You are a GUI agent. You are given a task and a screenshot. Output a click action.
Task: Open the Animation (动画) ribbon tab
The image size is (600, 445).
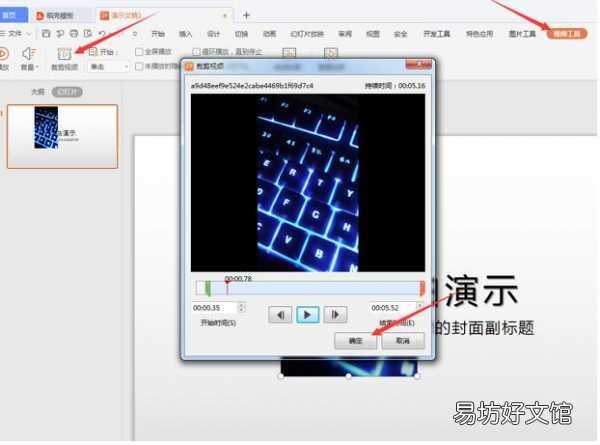[269, 34]
